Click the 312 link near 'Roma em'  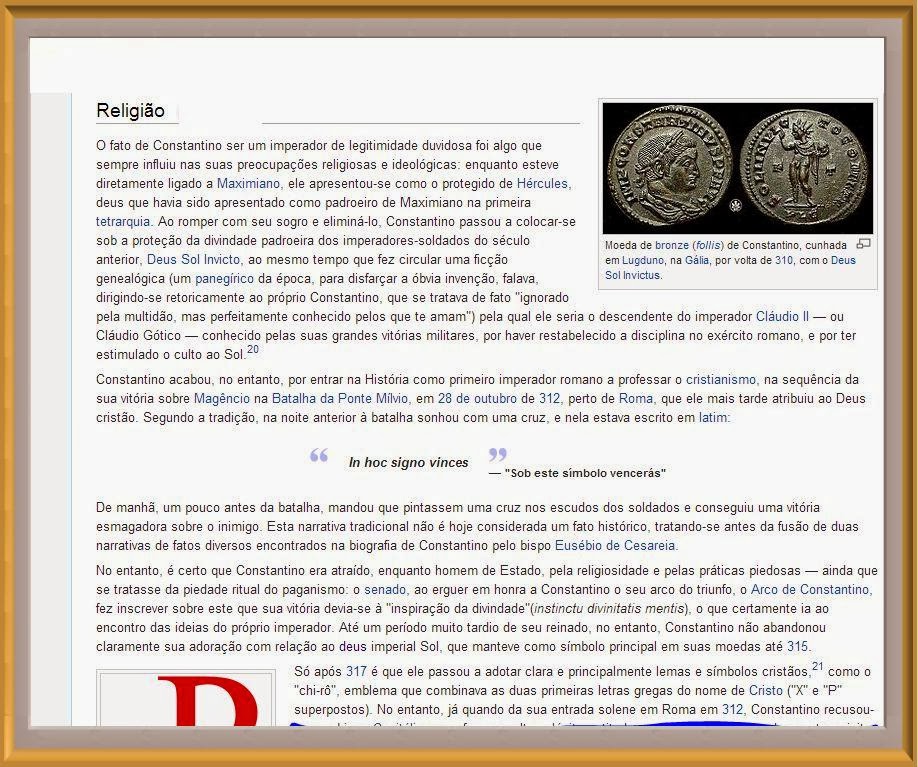pos(732,710)
